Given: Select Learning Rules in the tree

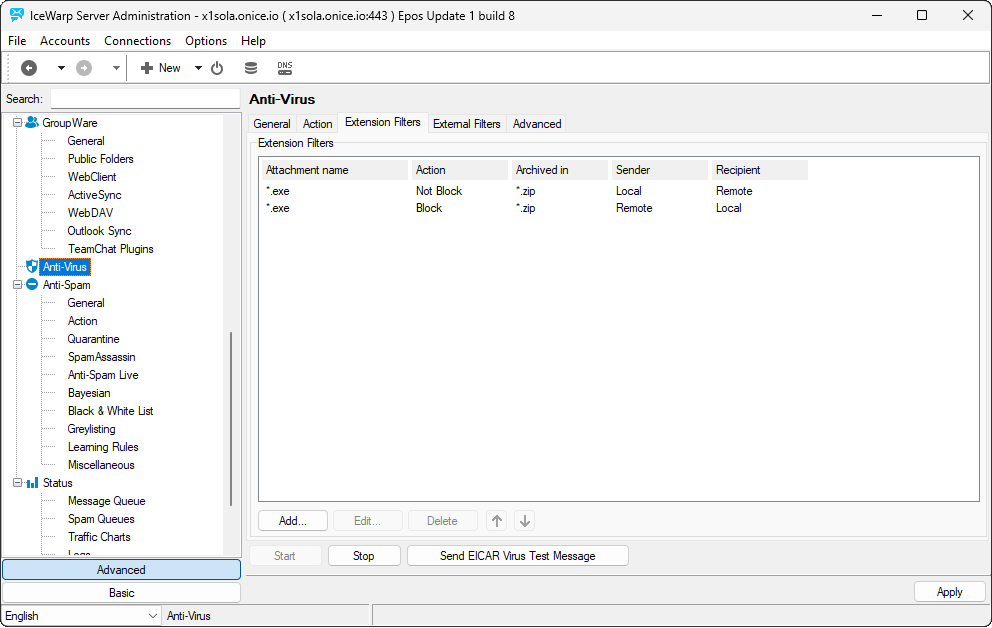Looking at the screenshot, I should click(x=103, y=447).
